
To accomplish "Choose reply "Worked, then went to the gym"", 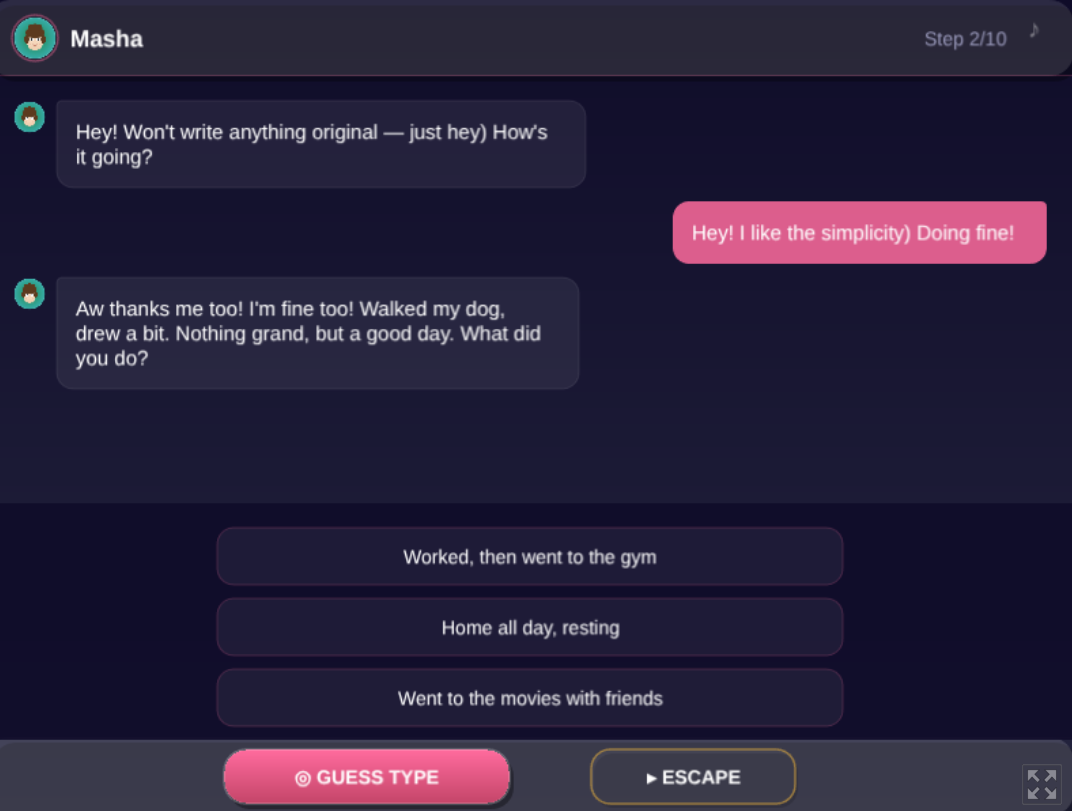I will (529, 557).
